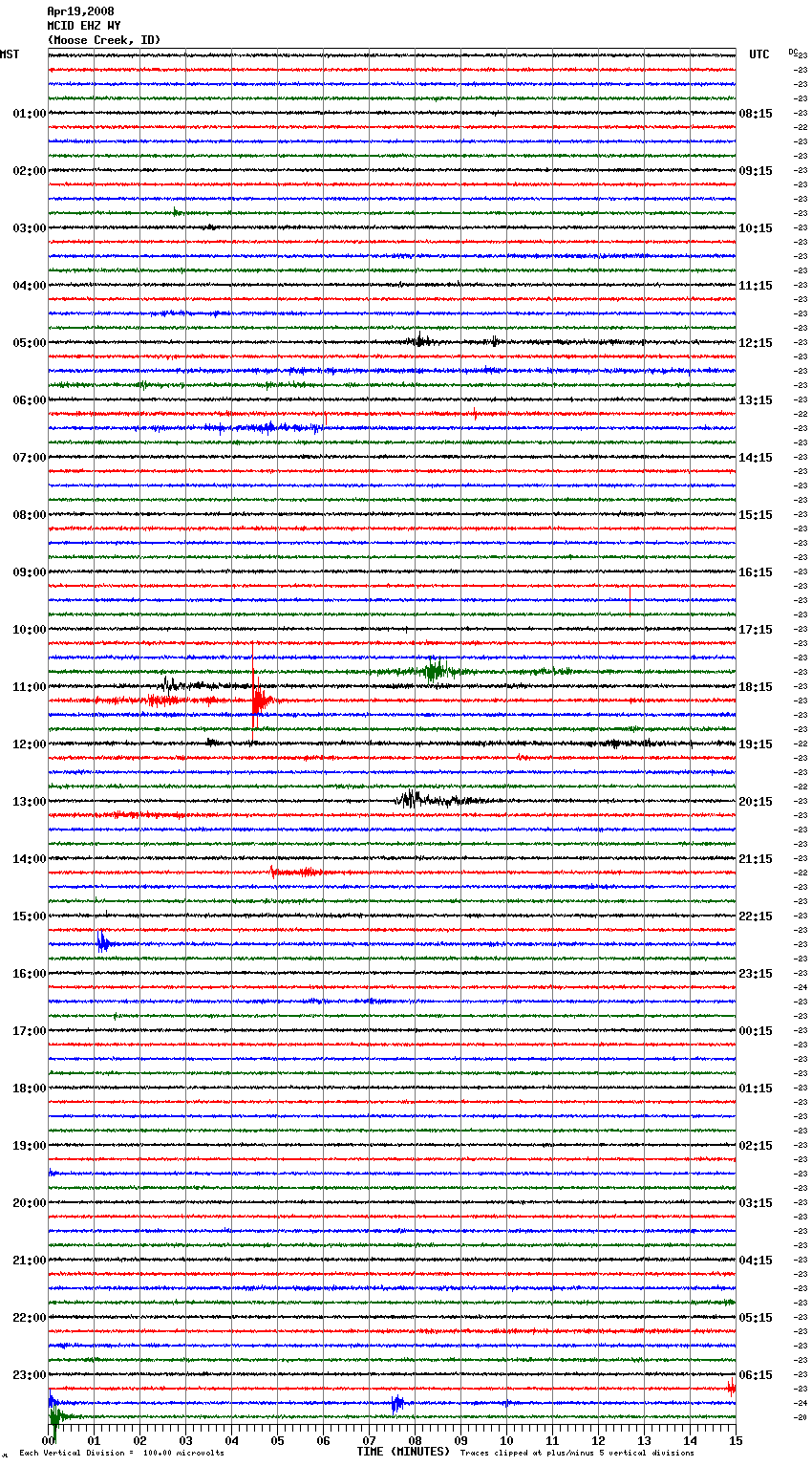The image size is (812, 1466).
Task: Click the blue burst near minute 1 after 15:00
Action: 104,943
